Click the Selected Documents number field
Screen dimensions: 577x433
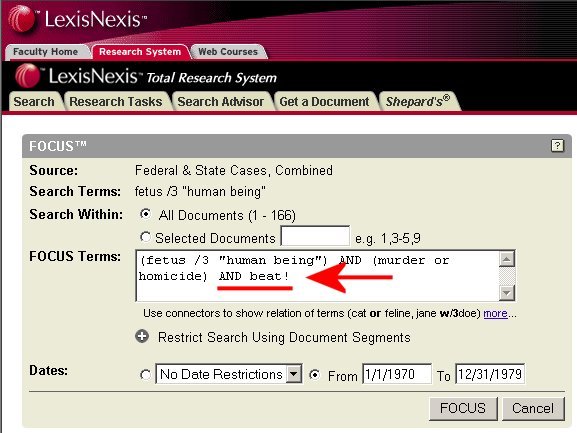pyautogui.click(x=315, y=236)
